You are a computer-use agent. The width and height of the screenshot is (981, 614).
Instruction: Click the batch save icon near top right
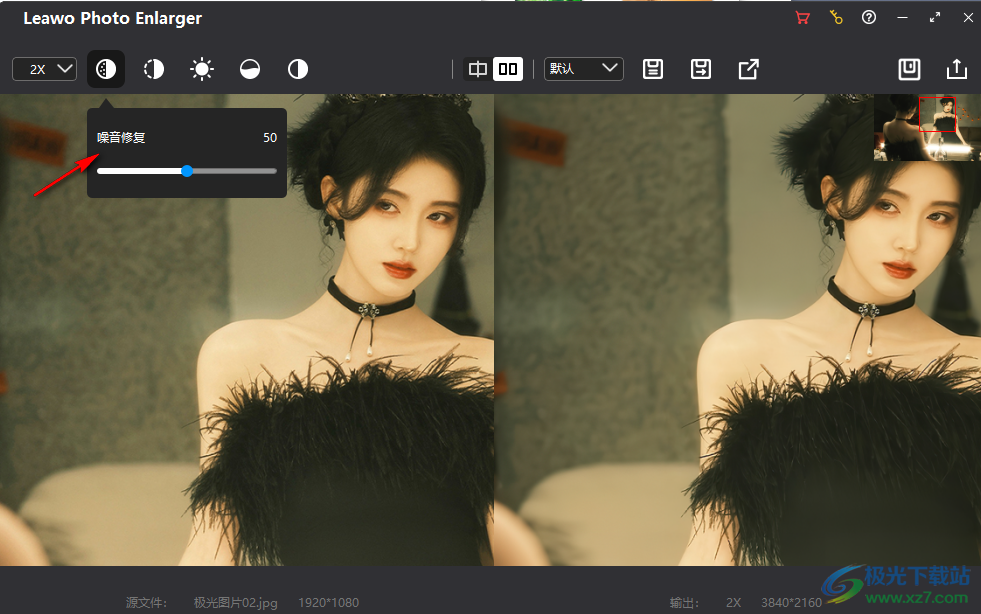coord(909,69)
